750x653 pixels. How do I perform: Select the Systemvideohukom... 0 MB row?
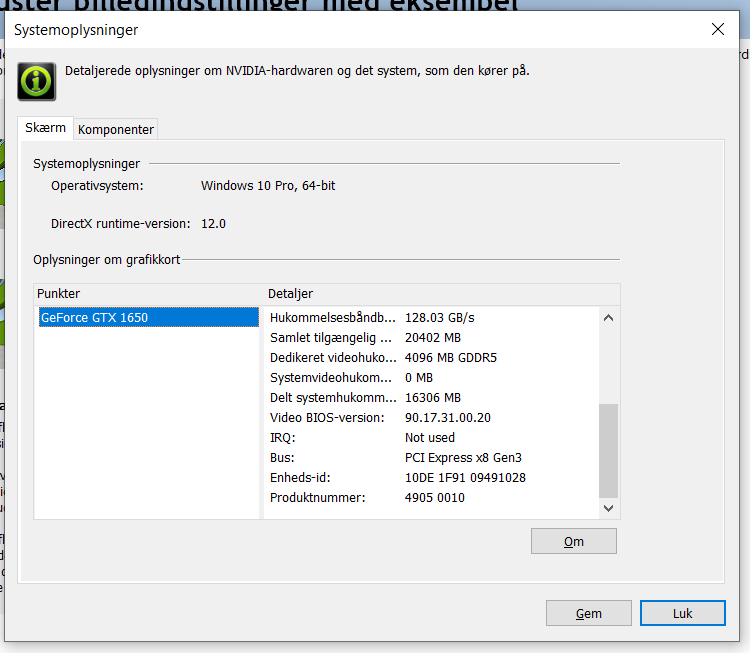(431, 378)
